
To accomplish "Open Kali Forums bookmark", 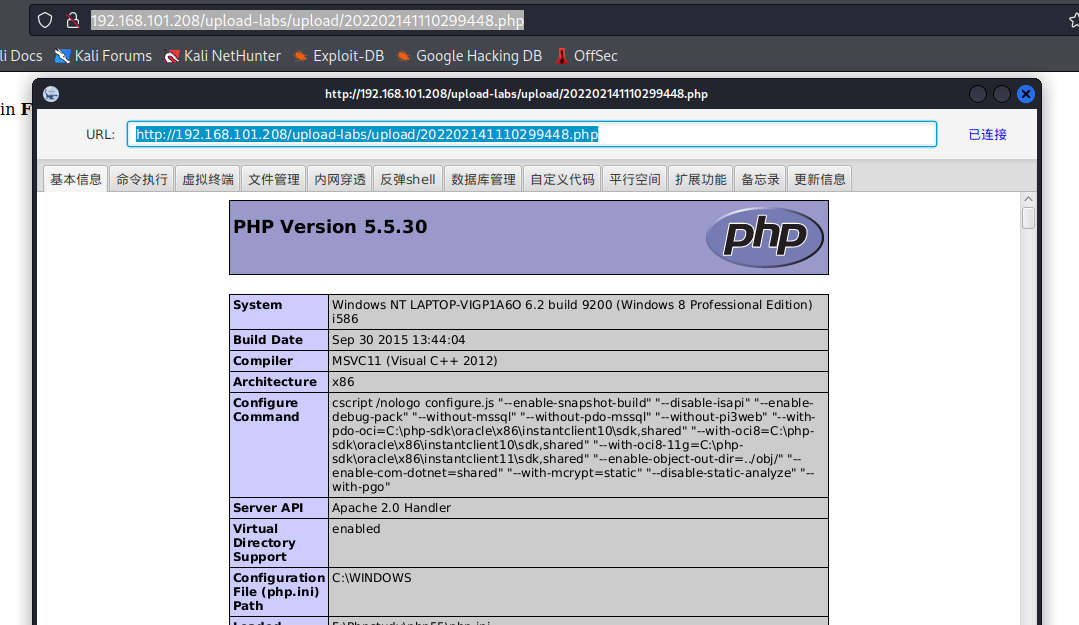I will [103, 56].
